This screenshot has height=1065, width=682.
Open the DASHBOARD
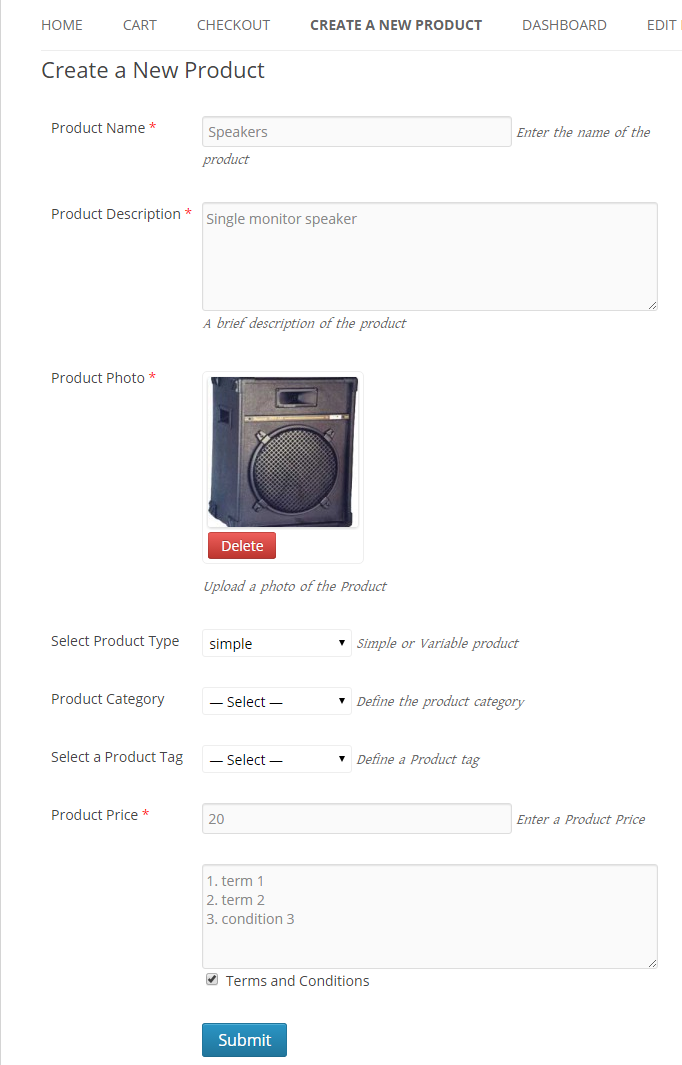point(564,24)
